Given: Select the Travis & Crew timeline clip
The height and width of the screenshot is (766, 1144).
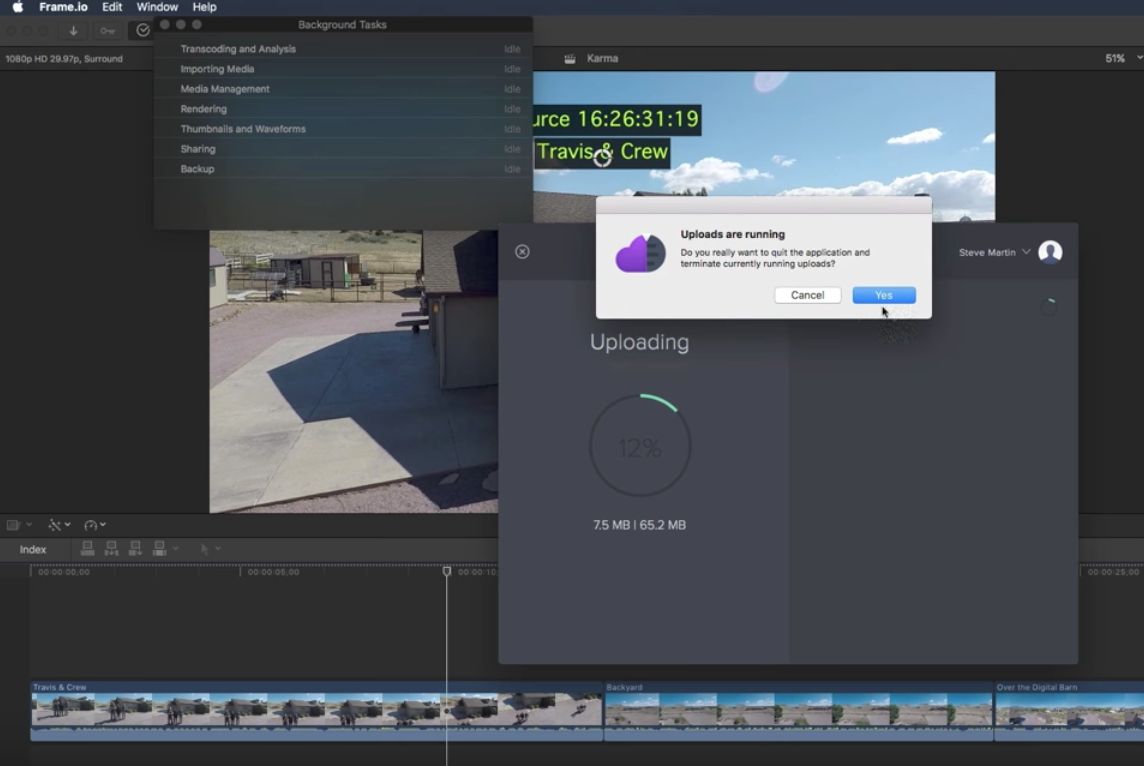Looking at the screenshot, I should pos(316,711).
